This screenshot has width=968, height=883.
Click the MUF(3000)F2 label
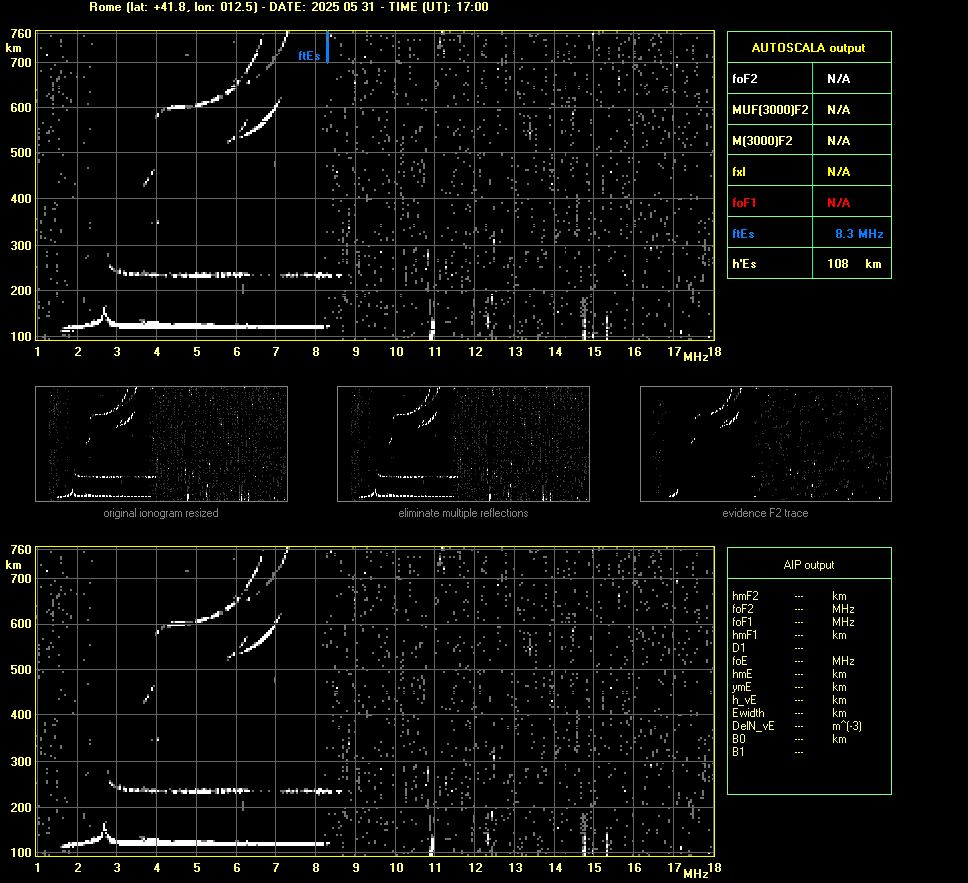click(x=770, y=110)
